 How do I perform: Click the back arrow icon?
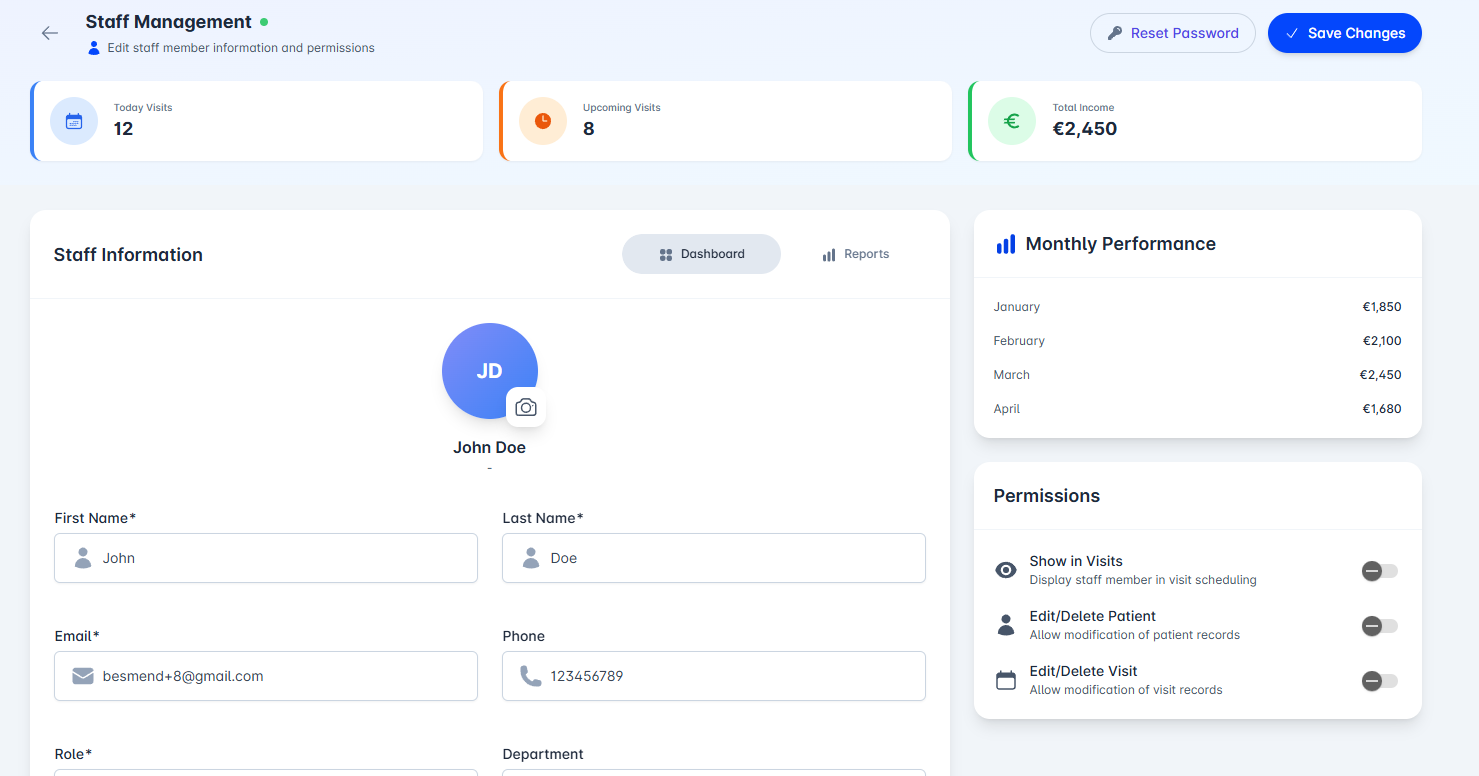50,33
